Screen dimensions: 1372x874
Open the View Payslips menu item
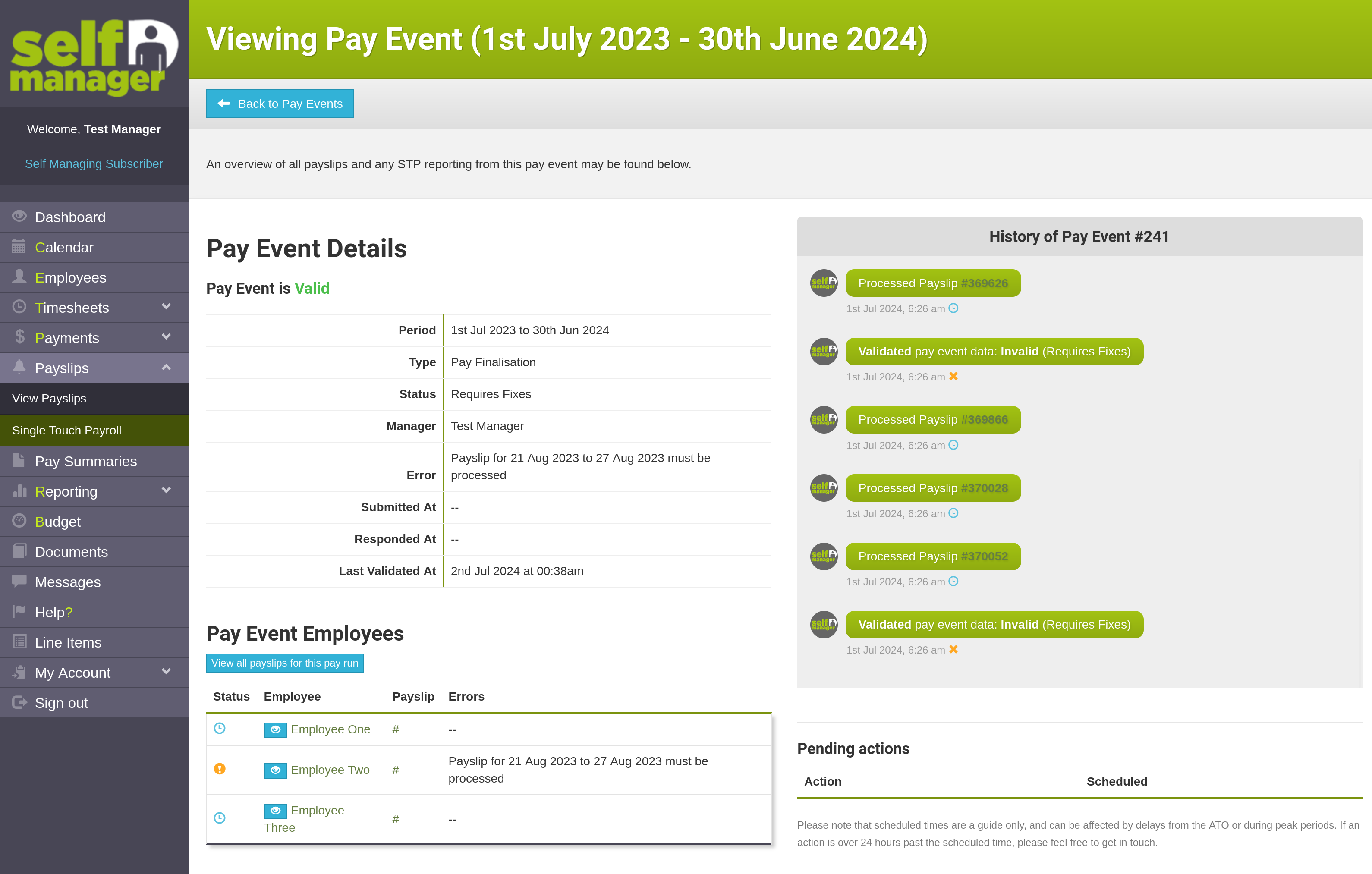(49, 398)
